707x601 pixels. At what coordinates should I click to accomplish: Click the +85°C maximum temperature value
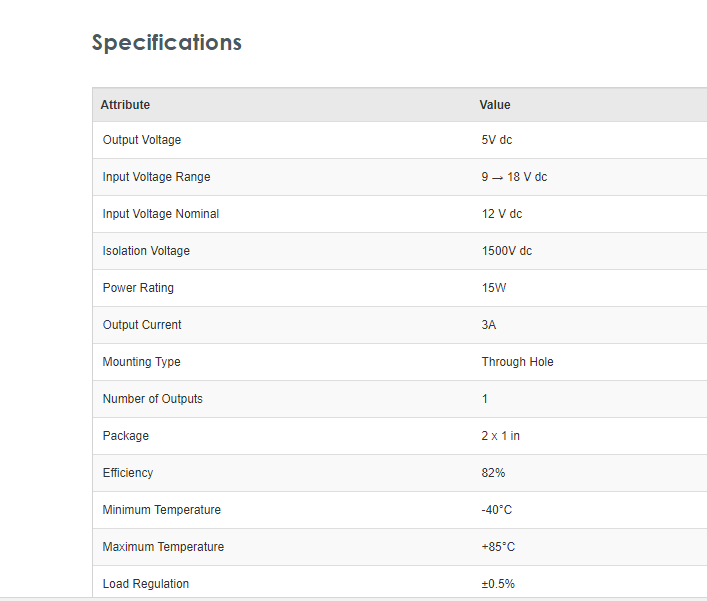pyautogui.click(x=498, y=547)
